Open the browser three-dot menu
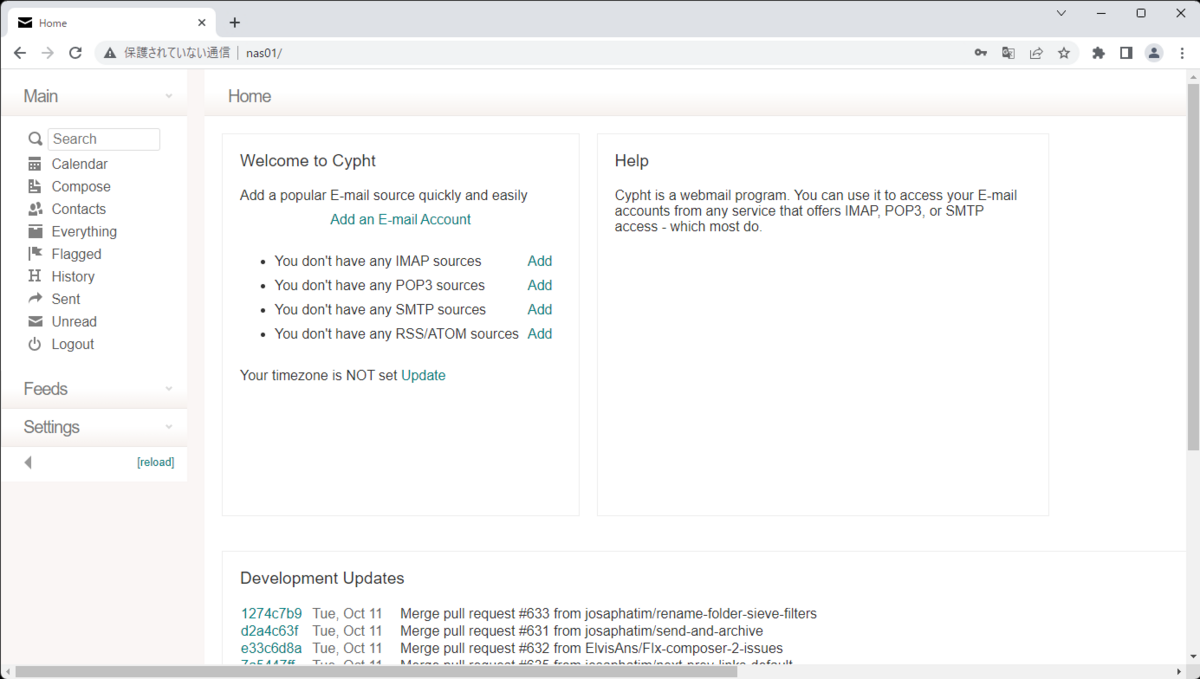The width and height of the screenshot is (1200, 679). click(x=1182, y=53)
